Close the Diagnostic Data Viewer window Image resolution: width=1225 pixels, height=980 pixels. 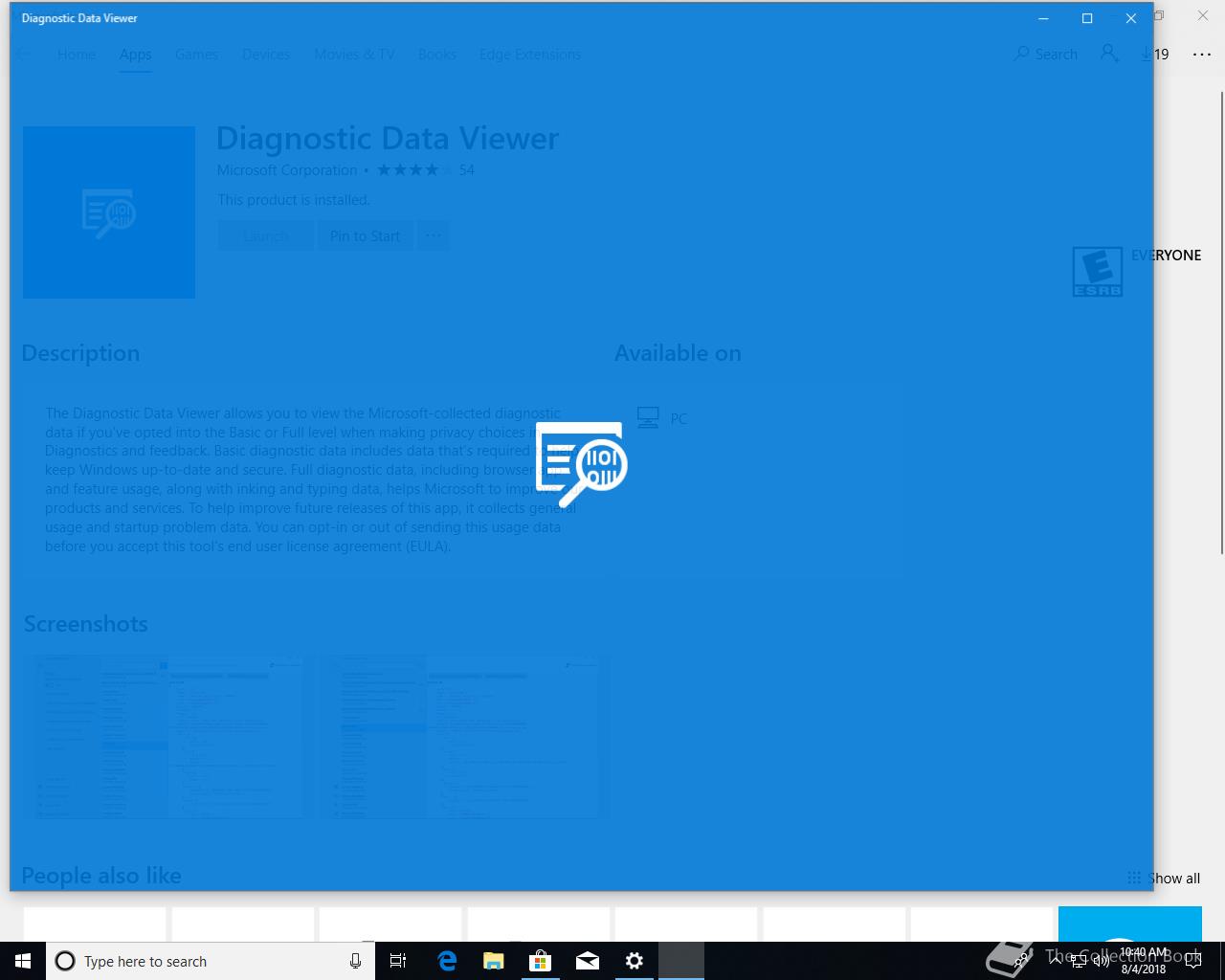[x=1131, y=18]
